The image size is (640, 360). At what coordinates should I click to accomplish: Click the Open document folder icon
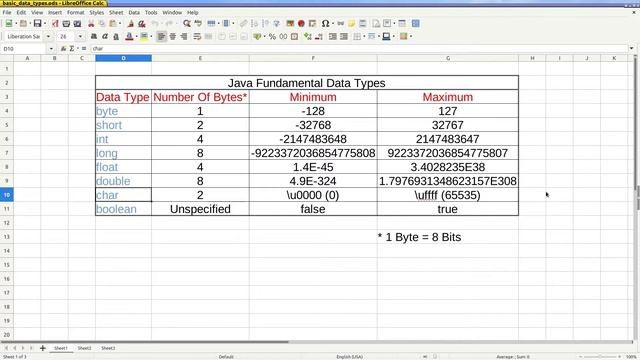23,24
